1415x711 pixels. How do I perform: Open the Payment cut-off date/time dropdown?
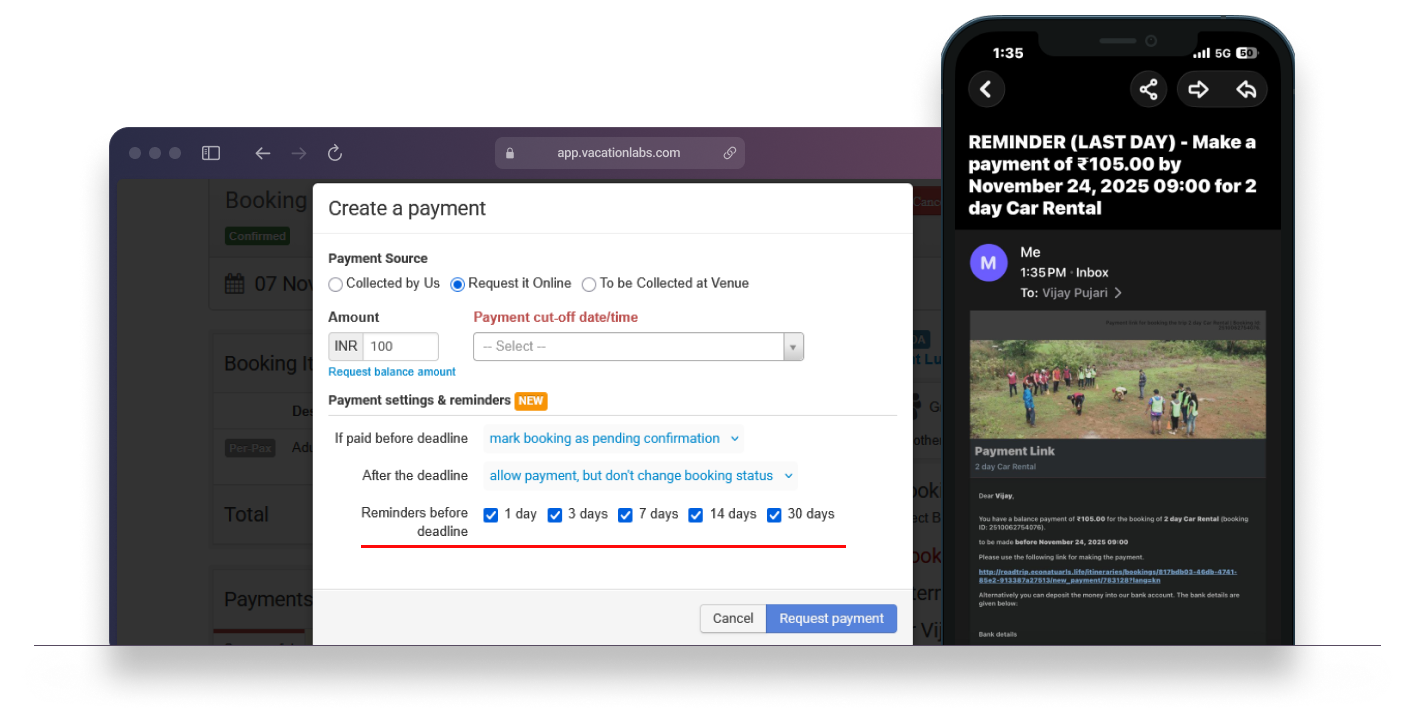tap(638, 346)
